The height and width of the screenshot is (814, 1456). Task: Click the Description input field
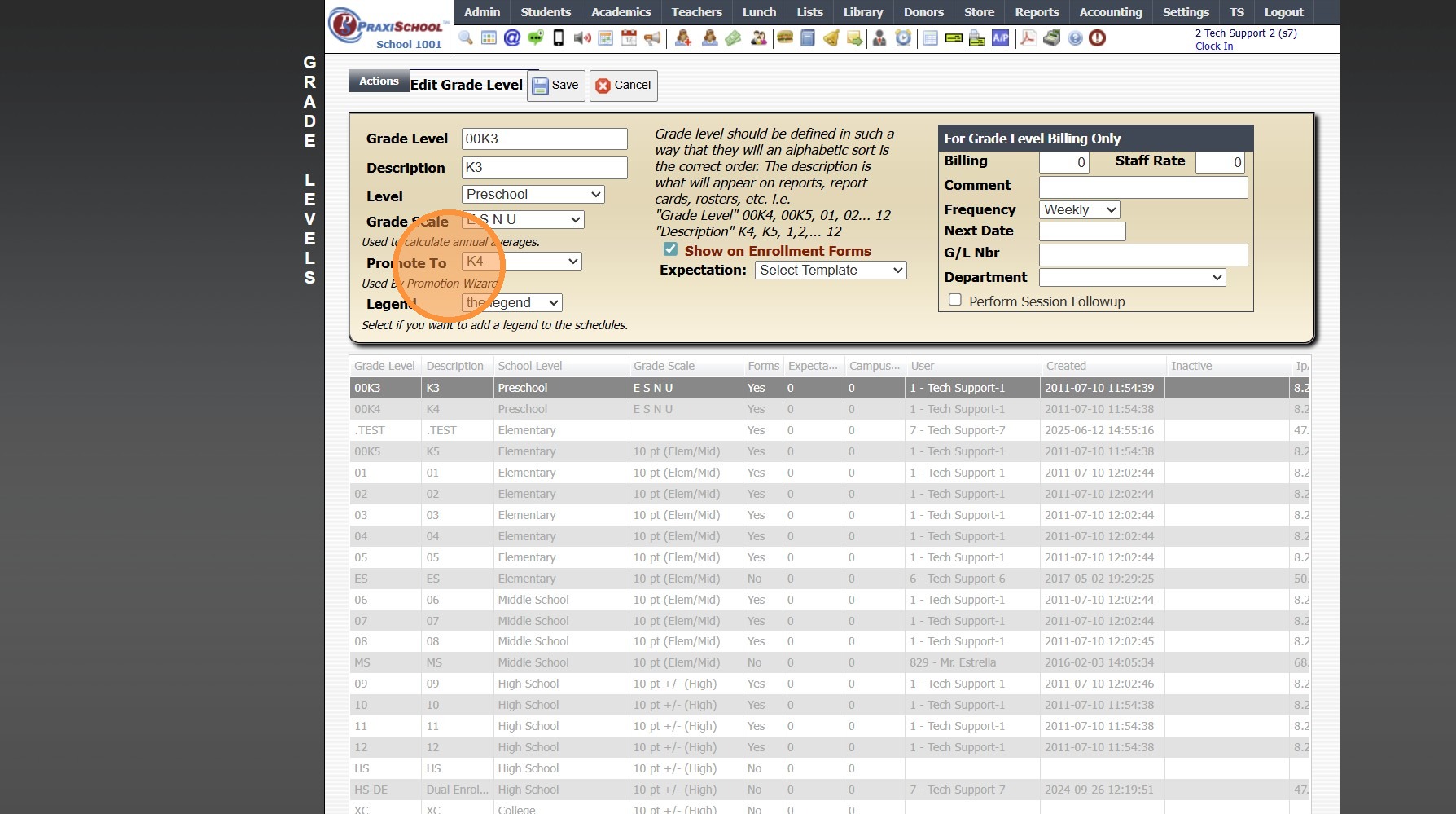point(545,167)
